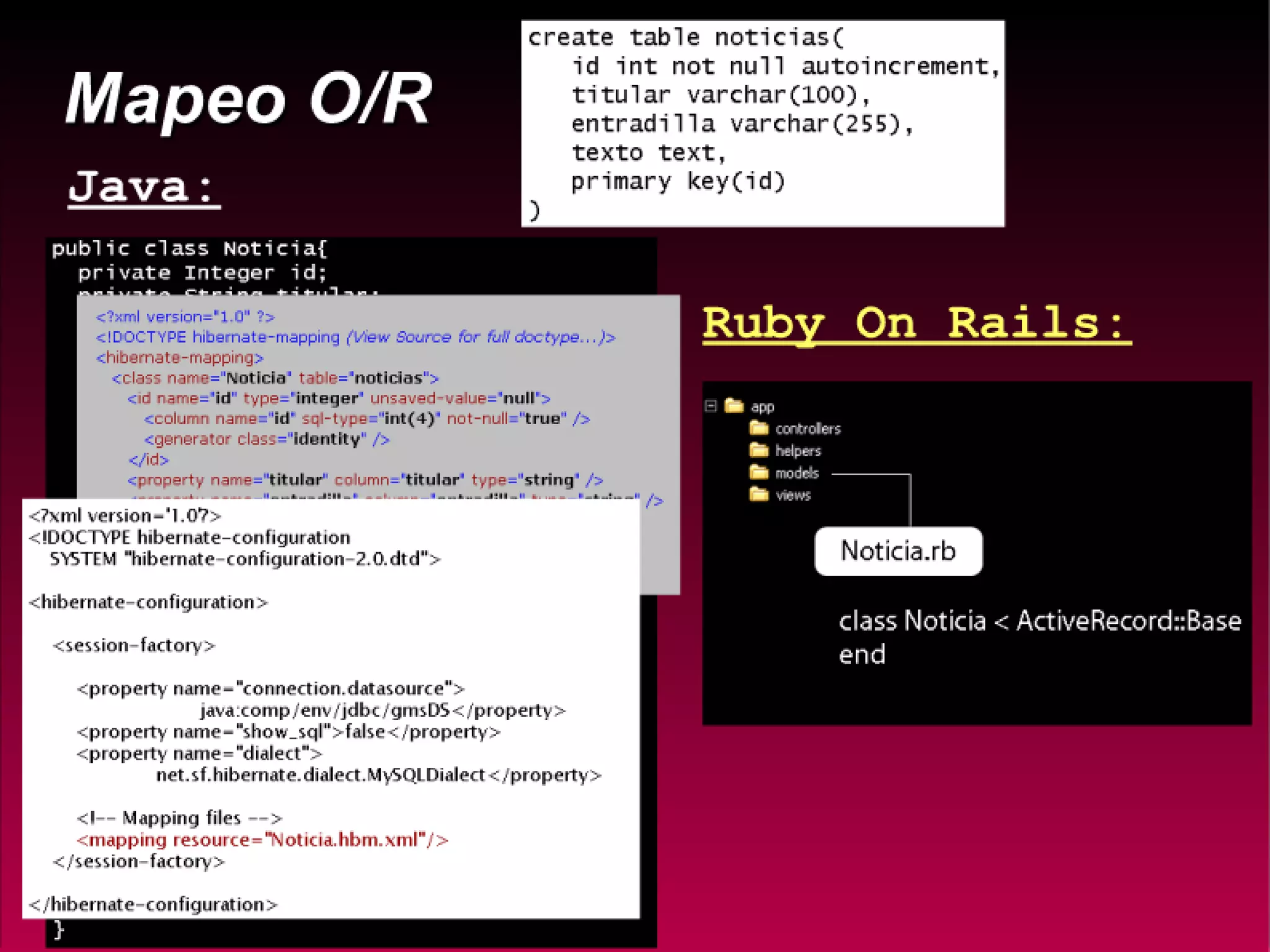Click 'public class Noticia{' code line
The image size is (1270, 952).
click(189, 249)
